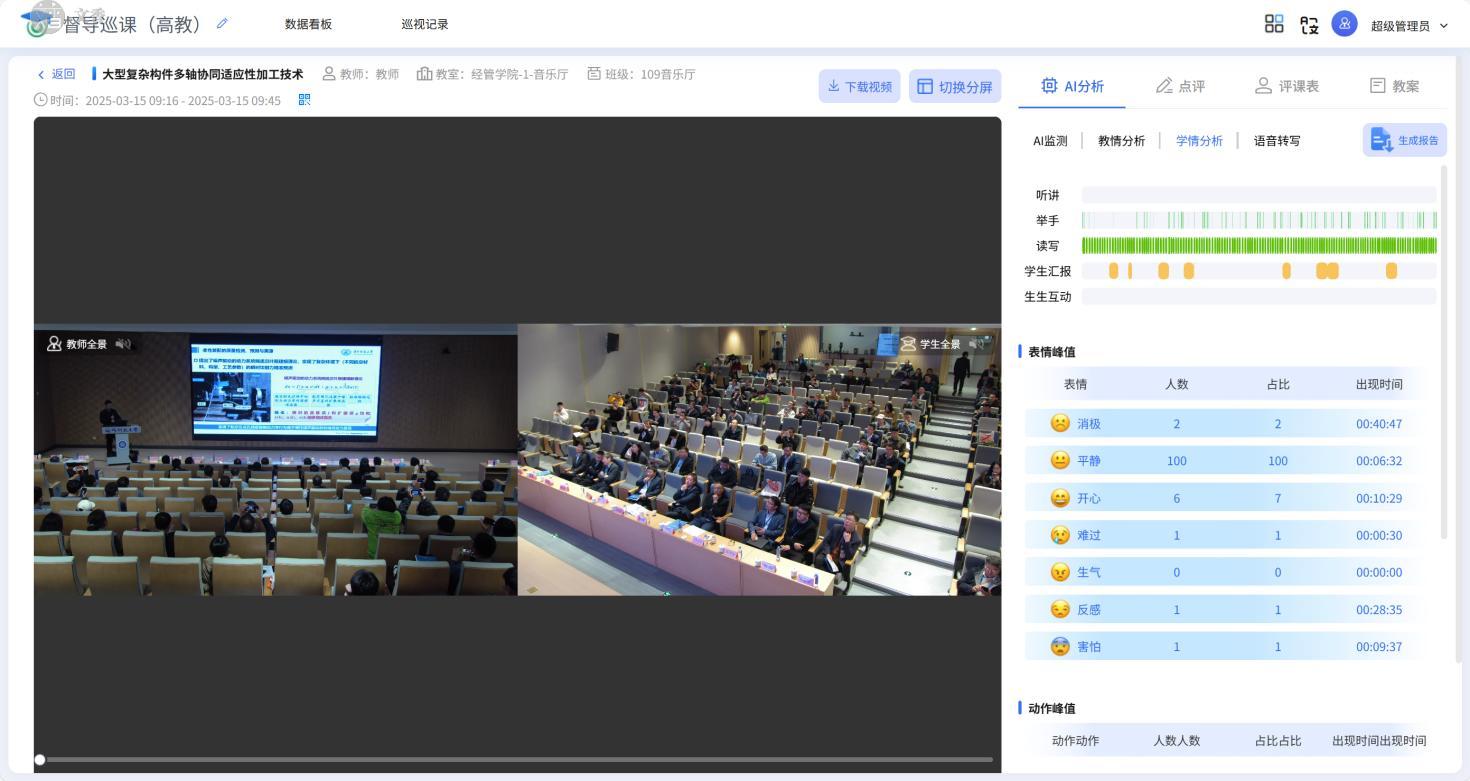The image size is (1470, 781).
Task: Click 切换分屏 split-screen button
Action: [954, 87]
